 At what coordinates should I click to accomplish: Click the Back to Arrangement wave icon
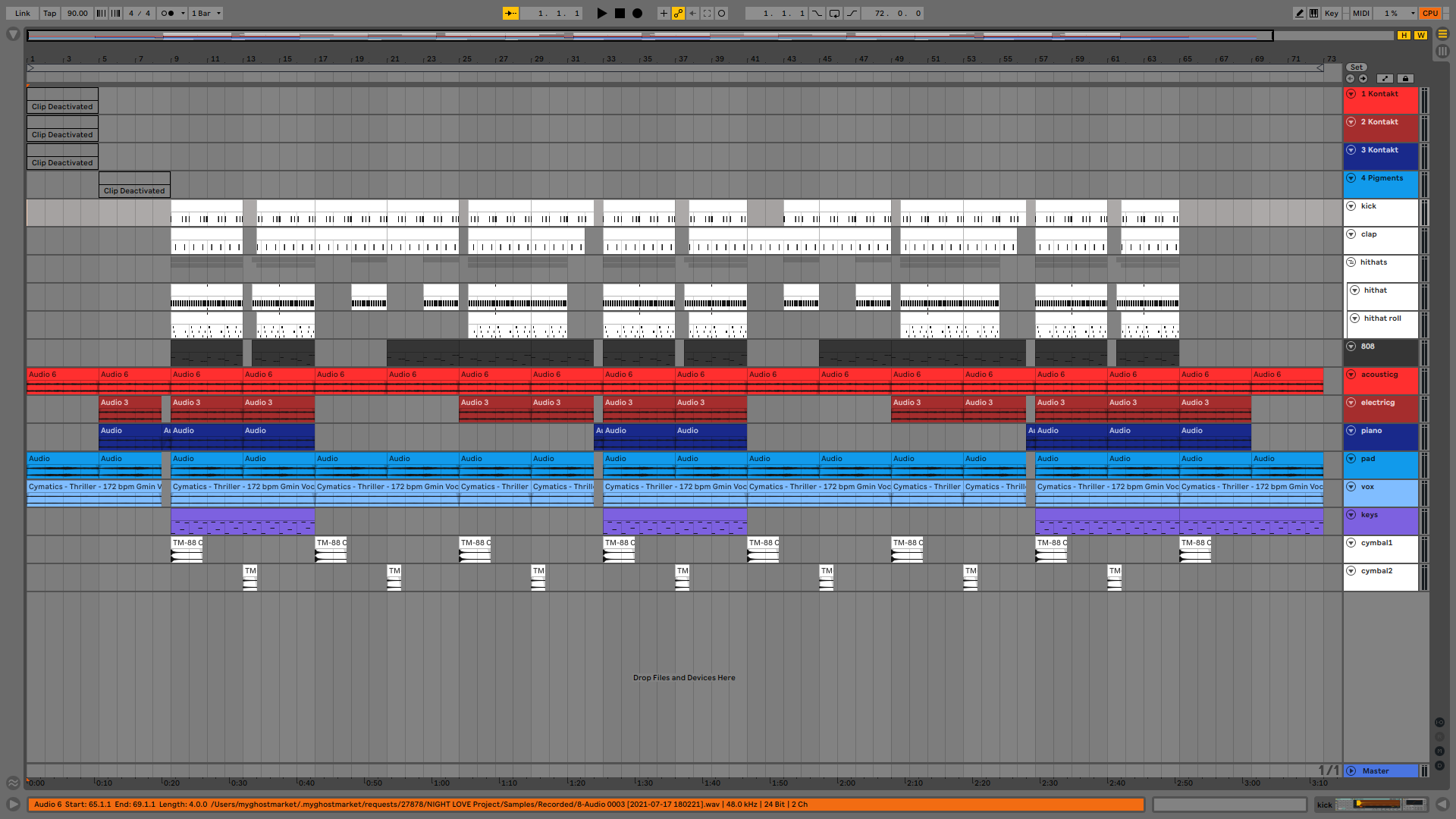click(13, 783)
